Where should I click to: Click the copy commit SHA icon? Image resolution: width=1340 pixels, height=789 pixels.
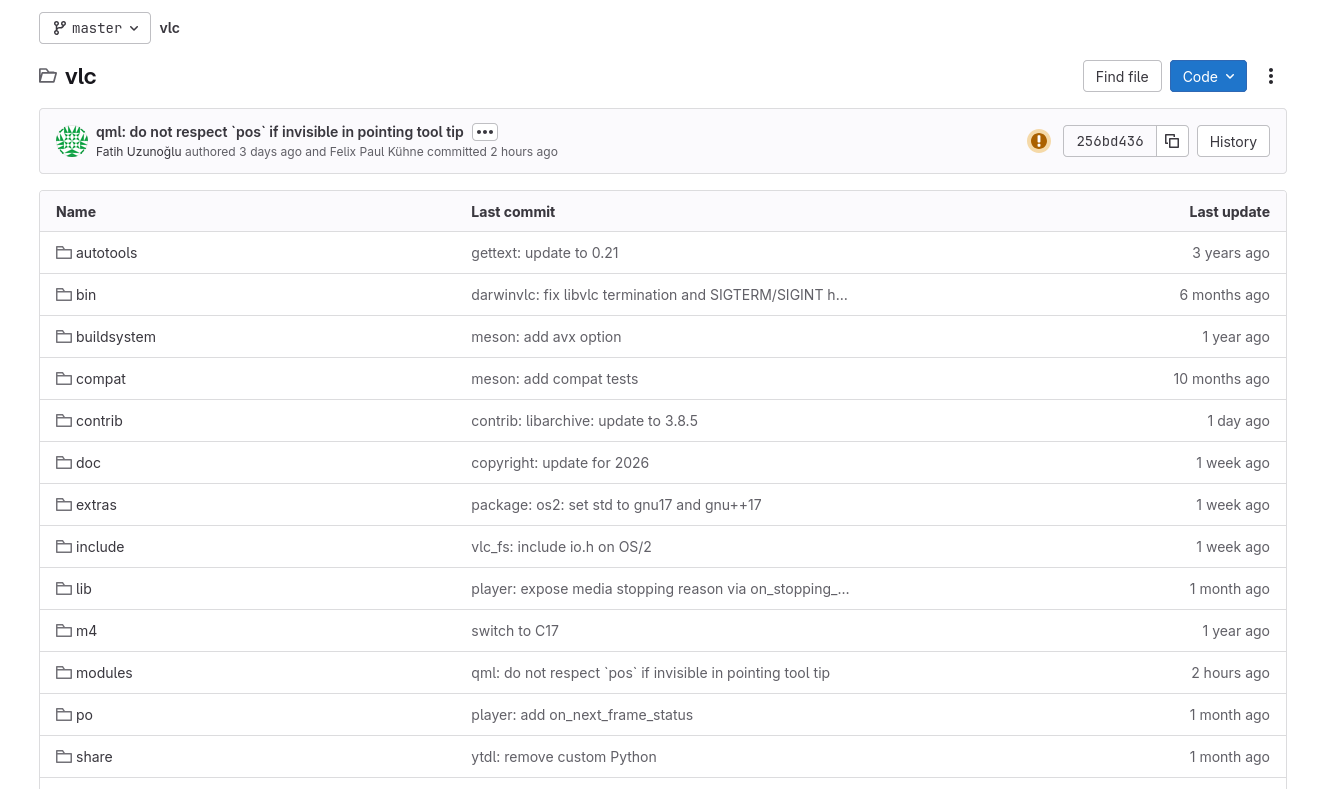pyautogui.click(x=1172, y=141)
